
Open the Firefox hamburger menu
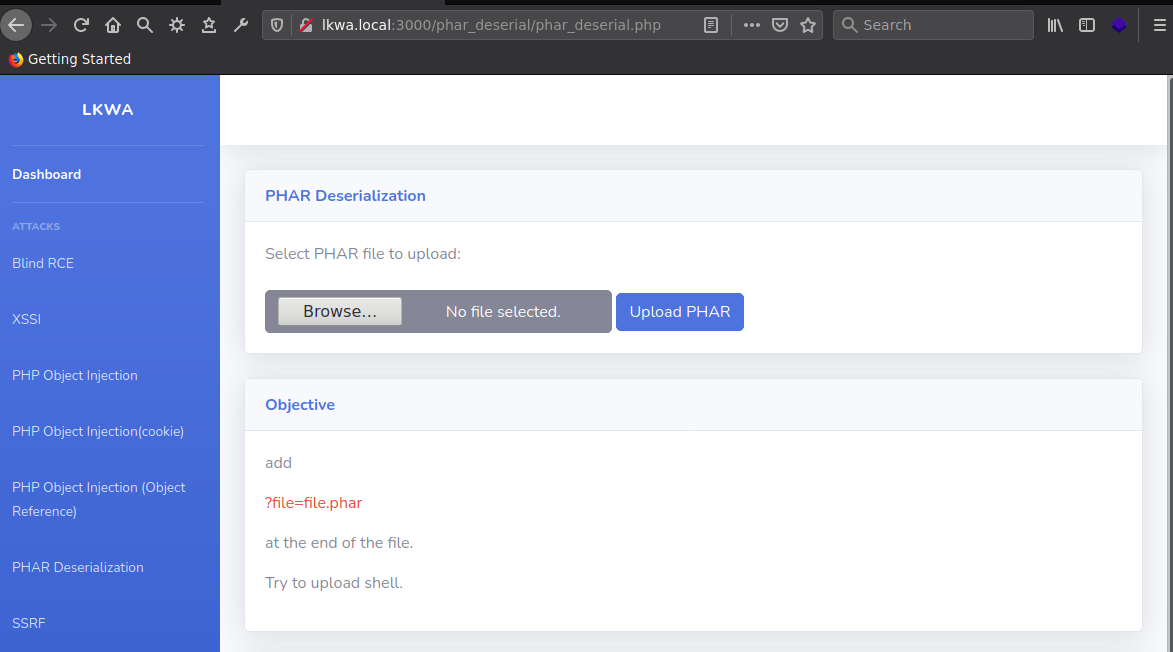click(x=1160, y=24)
